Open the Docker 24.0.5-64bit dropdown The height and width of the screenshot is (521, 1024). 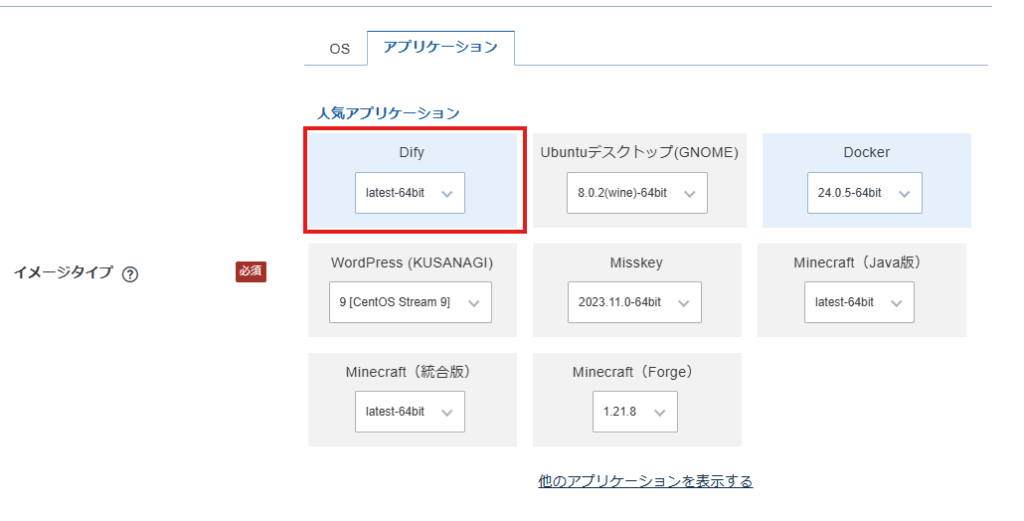click(864, 193)
